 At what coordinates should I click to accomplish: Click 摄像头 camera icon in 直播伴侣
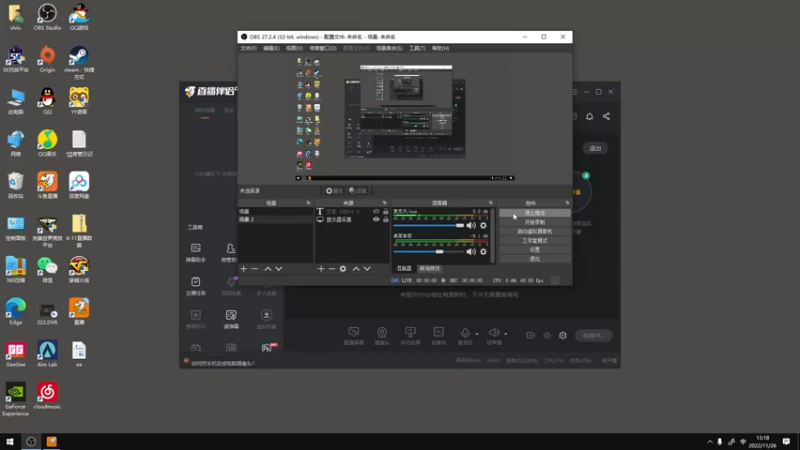(x=382, y=335)
